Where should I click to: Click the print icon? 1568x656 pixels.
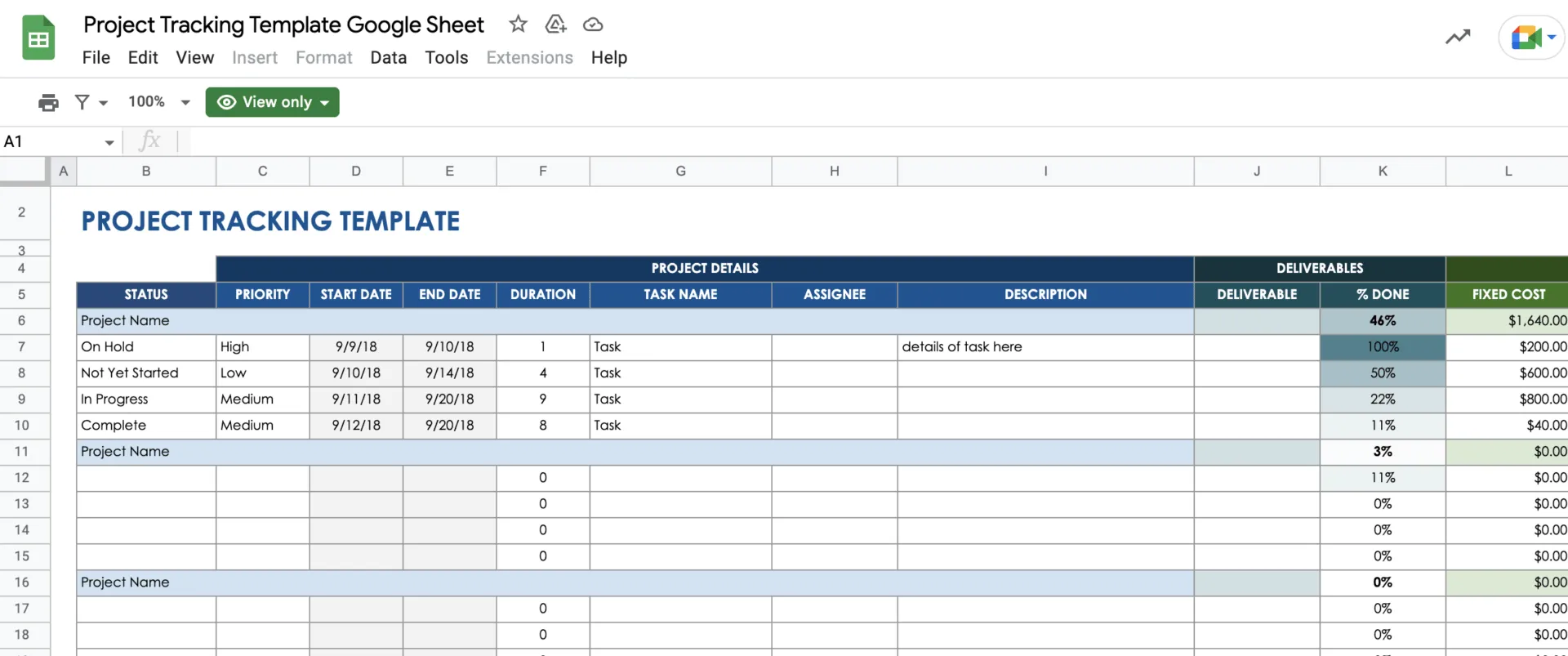tap(48, 102)
